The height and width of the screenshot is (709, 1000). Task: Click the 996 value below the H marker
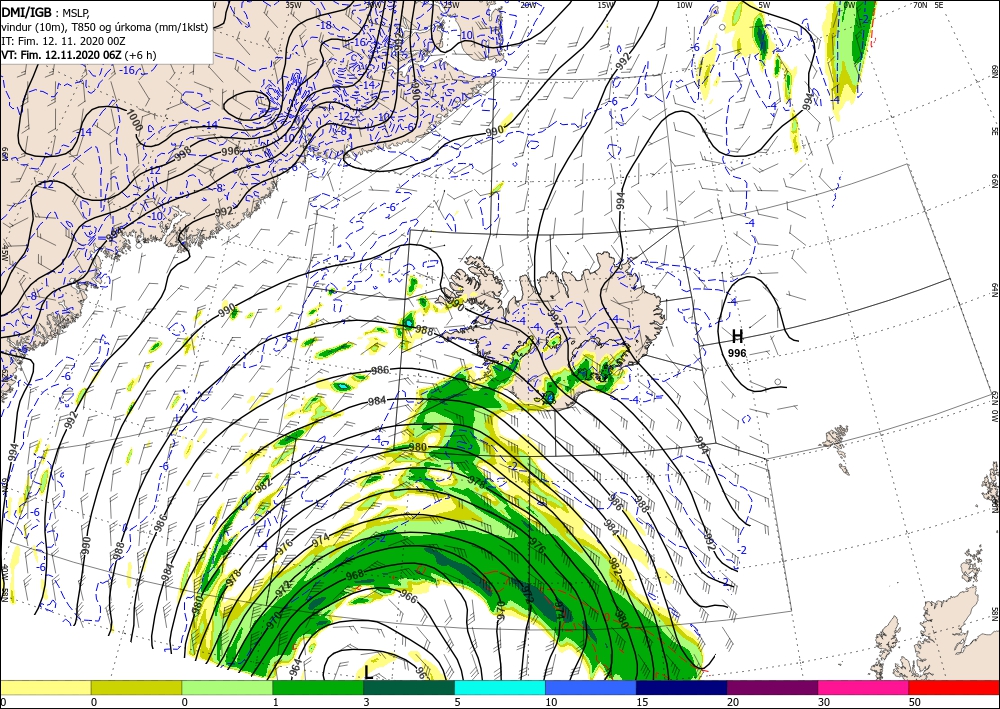[x=737, y=353]
